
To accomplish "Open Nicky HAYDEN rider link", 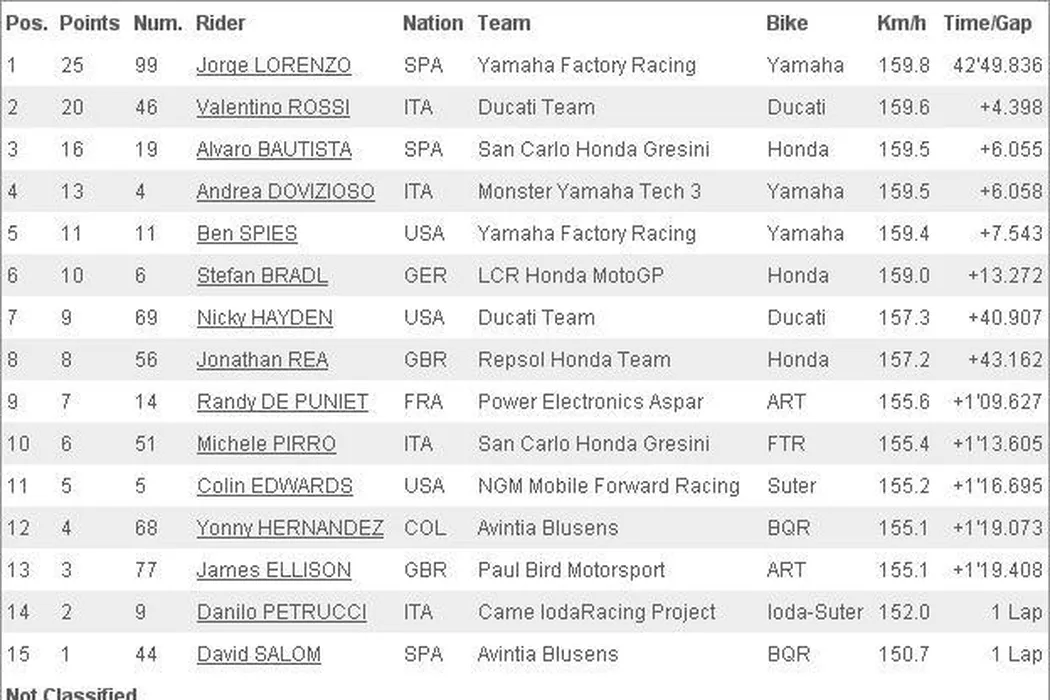I will pos(264,318).
